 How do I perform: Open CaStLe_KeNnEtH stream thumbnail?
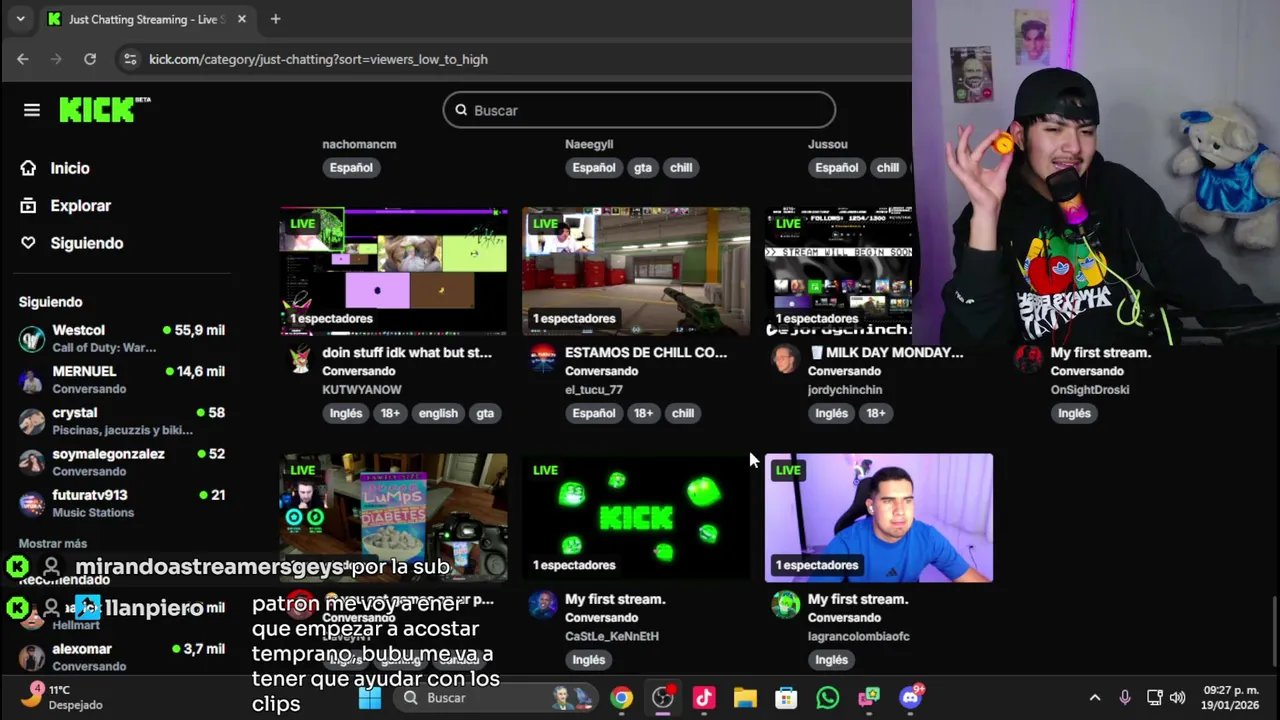[636, 517]
